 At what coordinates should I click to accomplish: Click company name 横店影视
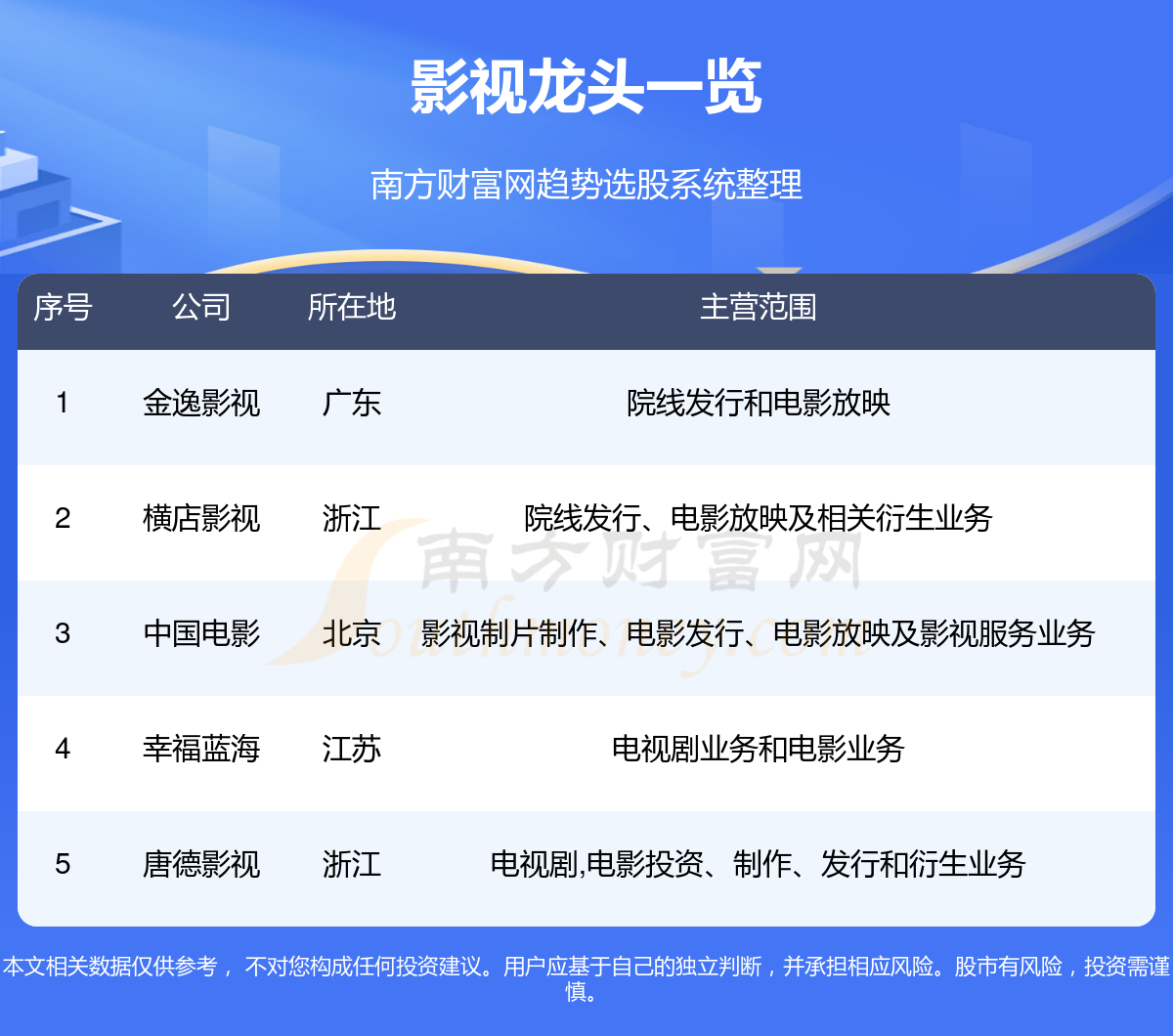point(201,518)
